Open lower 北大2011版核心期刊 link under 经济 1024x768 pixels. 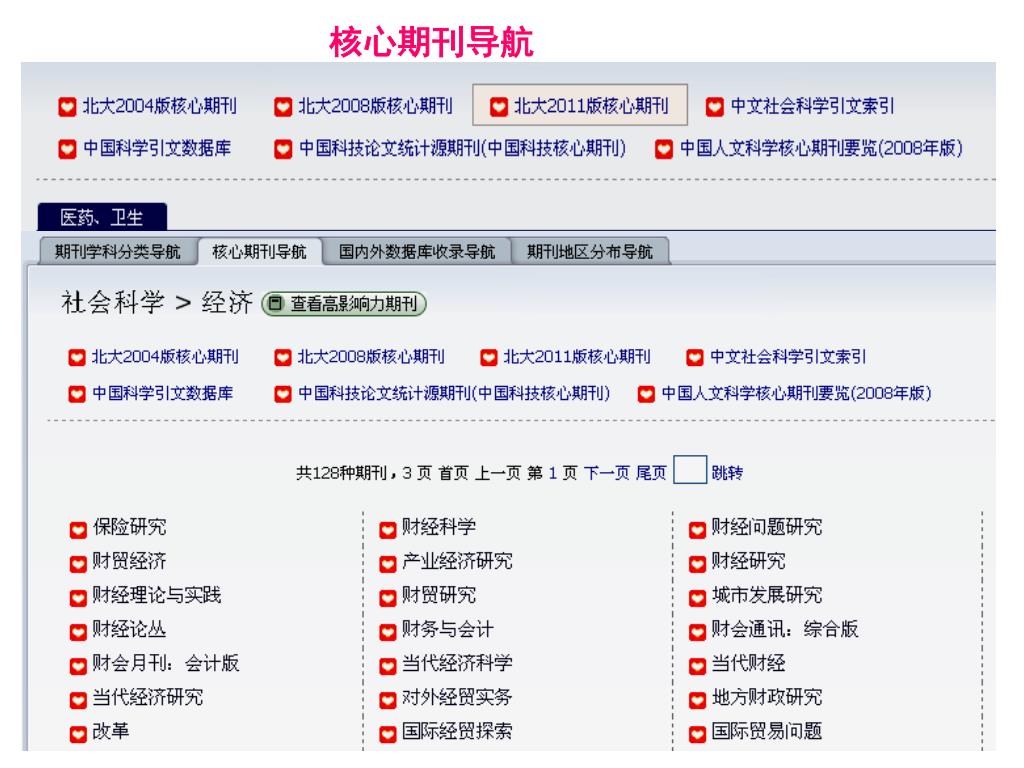pos(577,357)
